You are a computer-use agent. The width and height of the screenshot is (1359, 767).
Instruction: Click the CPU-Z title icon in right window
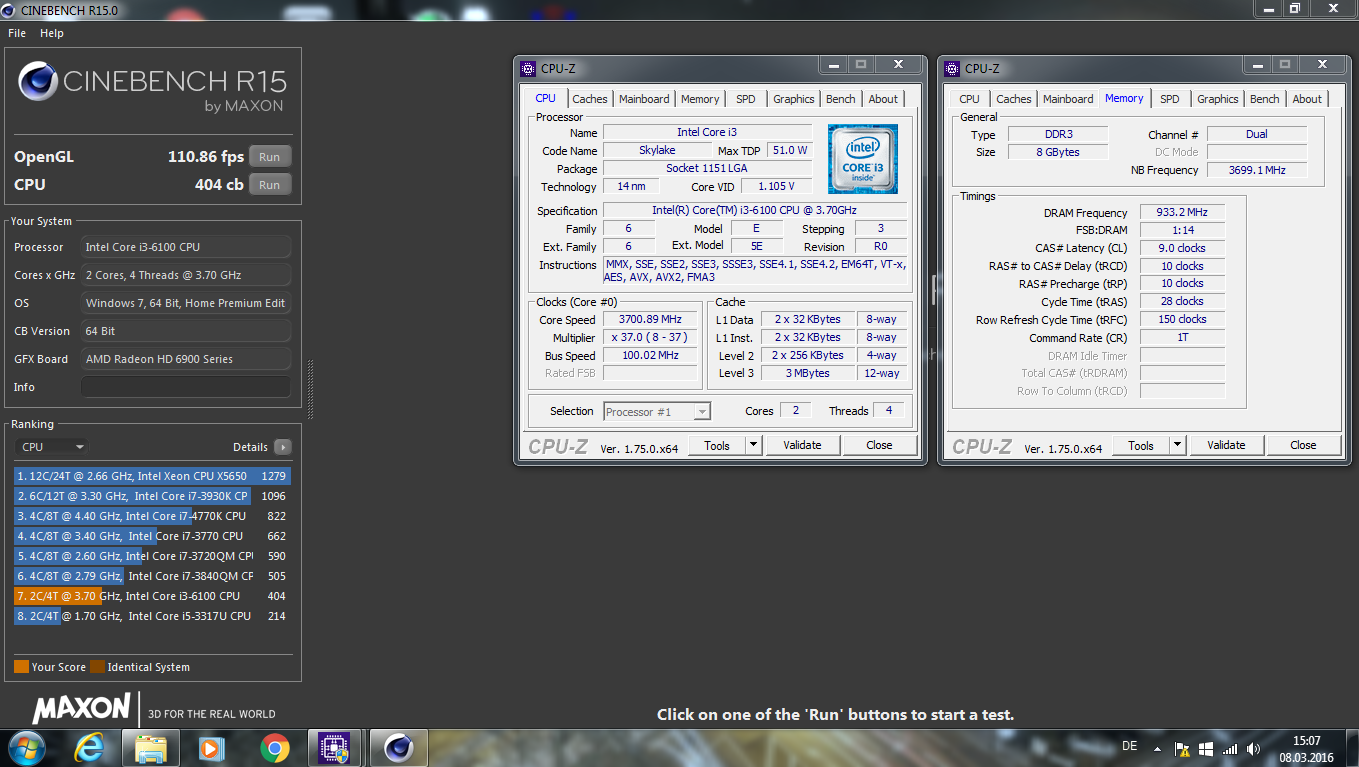953,69
